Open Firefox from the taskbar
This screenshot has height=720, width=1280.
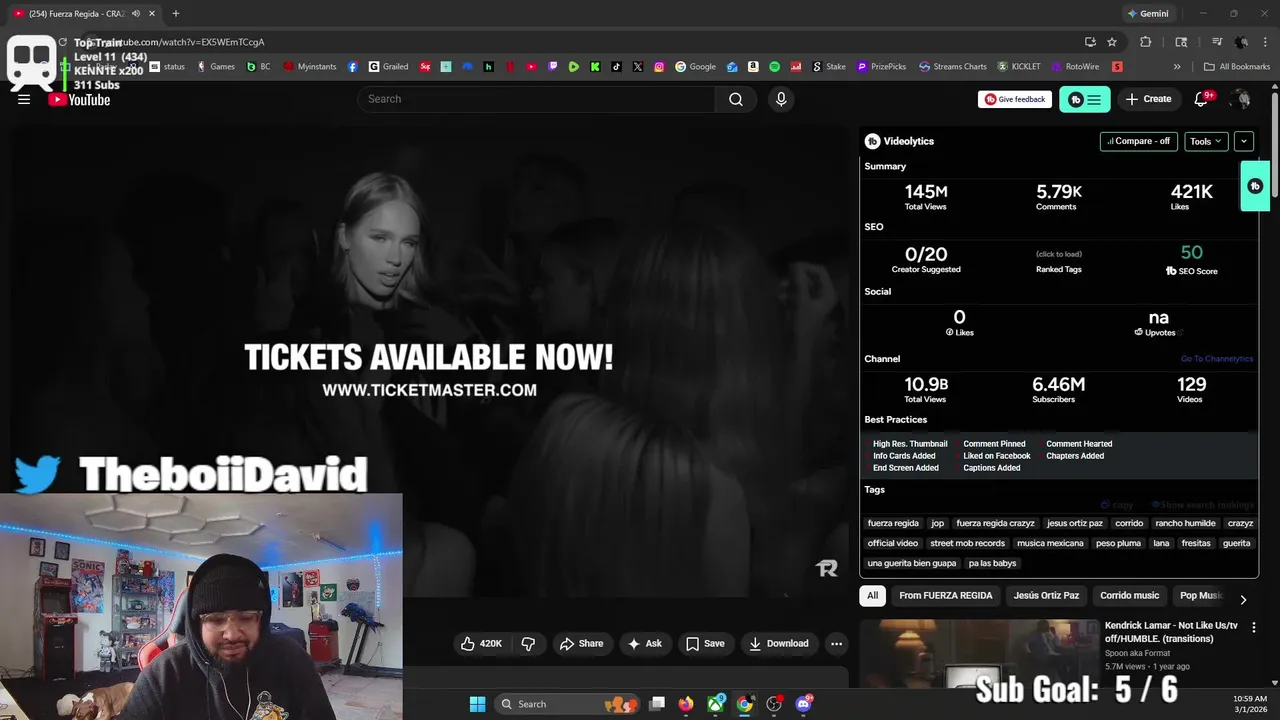[686, 704]
